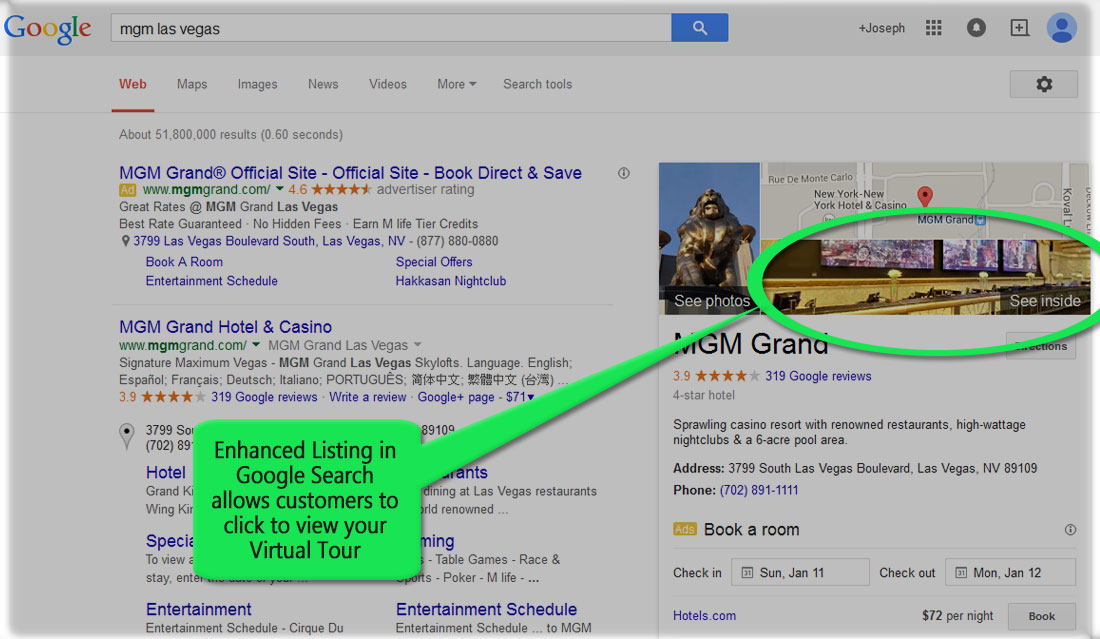The height and width of the screenshot is (639, 1100).
Task: Click the red map pin marker
Action: 925,196
